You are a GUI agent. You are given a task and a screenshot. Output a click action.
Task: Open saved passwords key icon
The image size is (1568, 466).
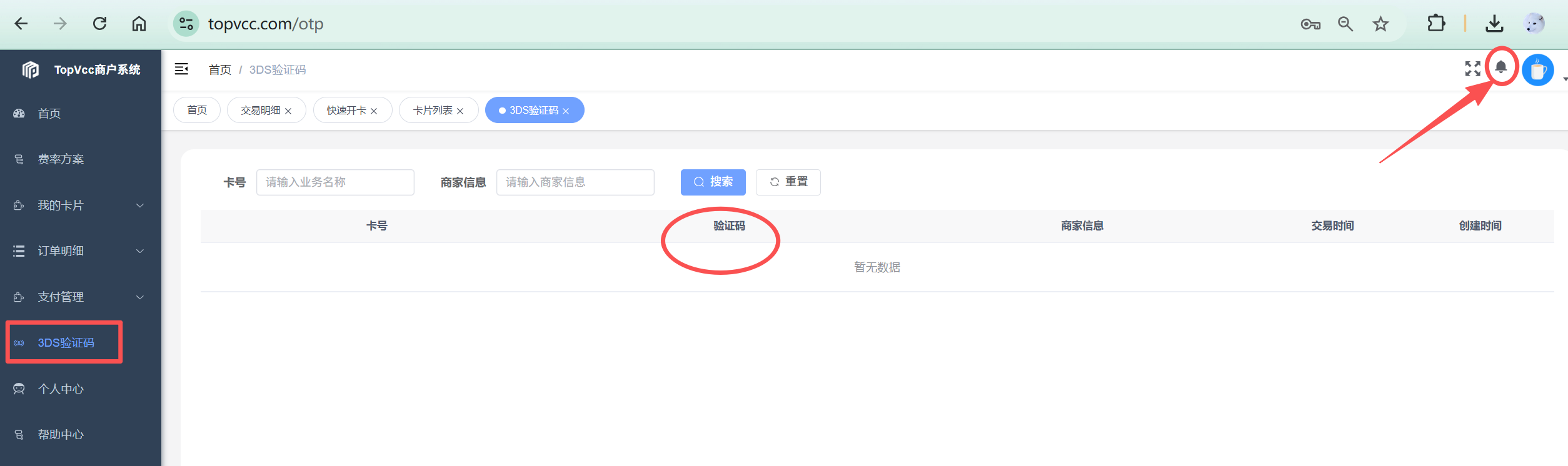coord(1310,24)
